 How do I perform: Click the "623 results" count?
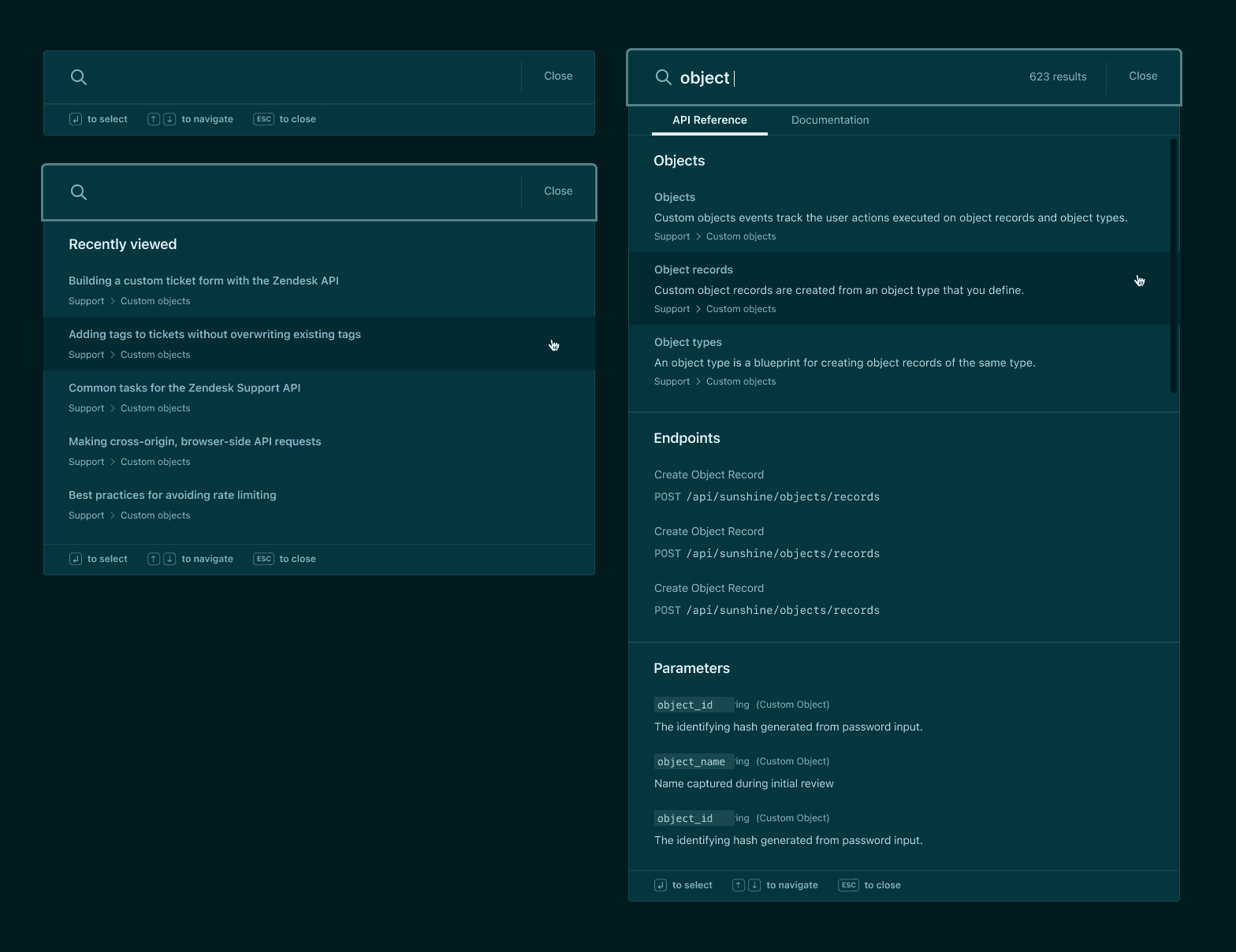pyautogui.click(x=1058, y=76)
